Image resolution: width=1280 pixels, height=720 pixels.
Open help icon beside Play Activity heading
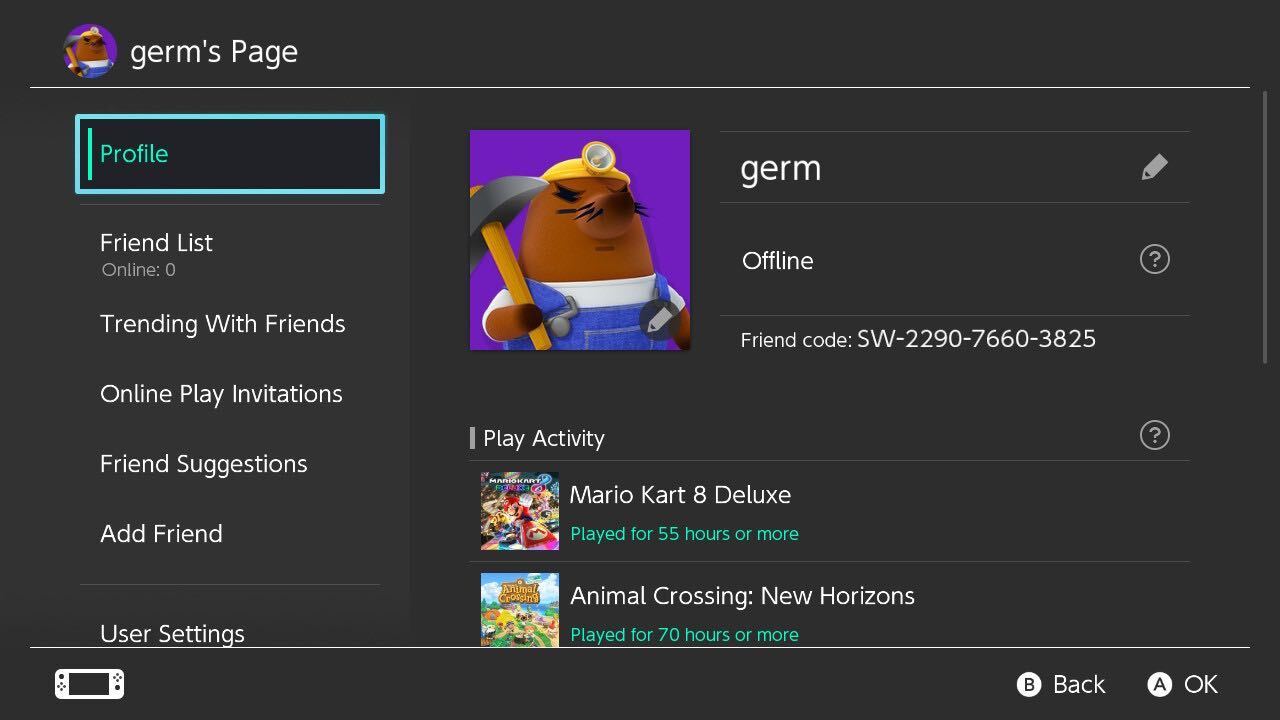tap(1154, 435)
